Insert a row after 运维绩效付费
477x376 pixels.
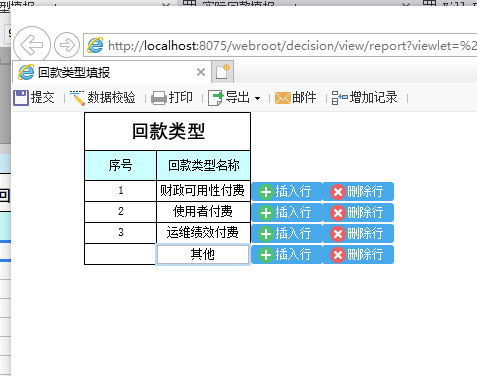[x=287, y=233]
